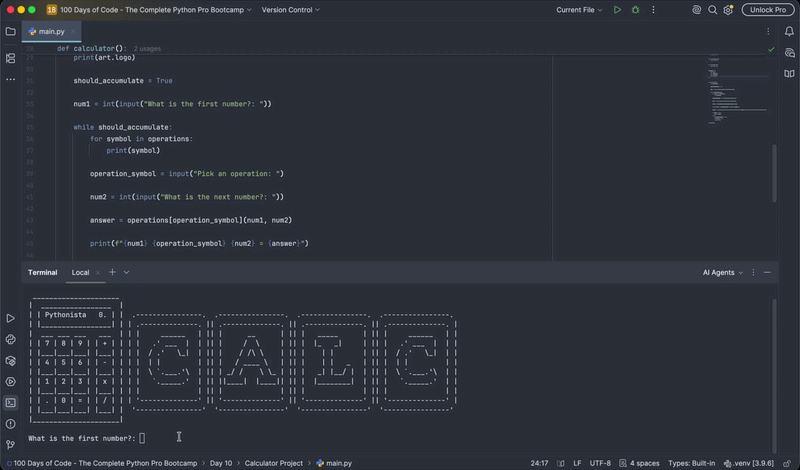Hide the Terminal panel with minimize dash
Image resolution: width=800 pixels, height=470 pixels.
767,273
